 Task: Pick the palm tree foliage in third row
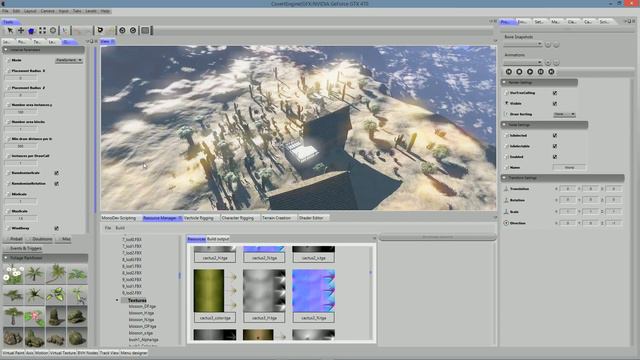(13, 316)
